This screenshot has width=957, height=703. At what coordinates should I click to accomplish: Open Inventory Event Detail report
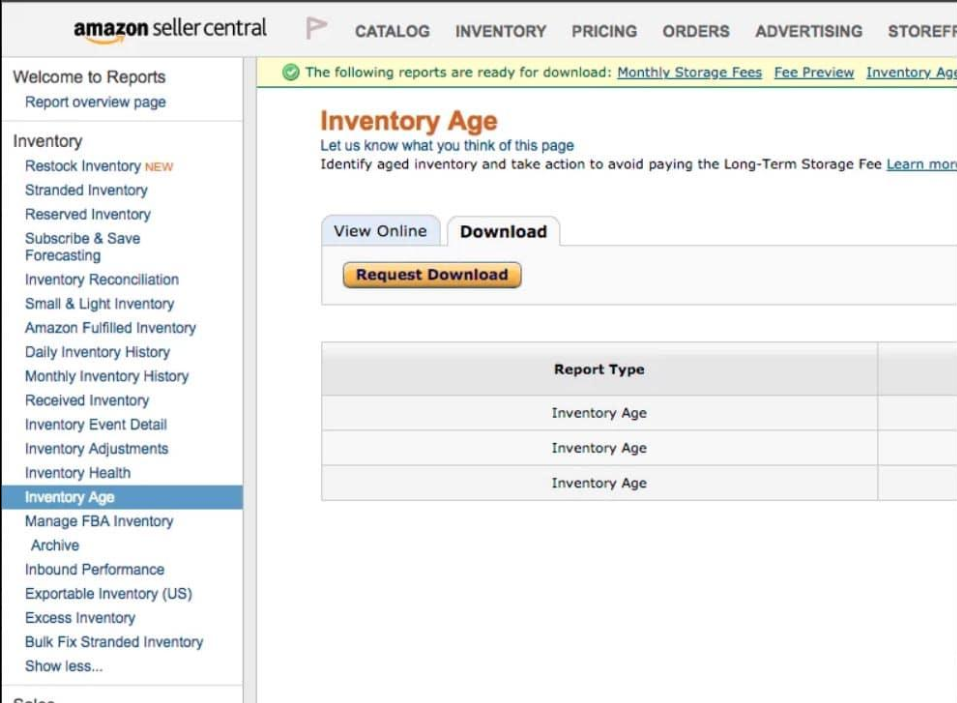[96, 425]
